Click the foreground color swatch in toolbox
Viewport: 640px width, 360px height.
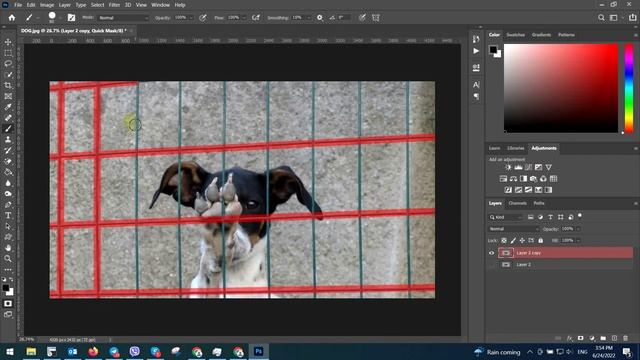pyautogui.click(x=6, y=288)
